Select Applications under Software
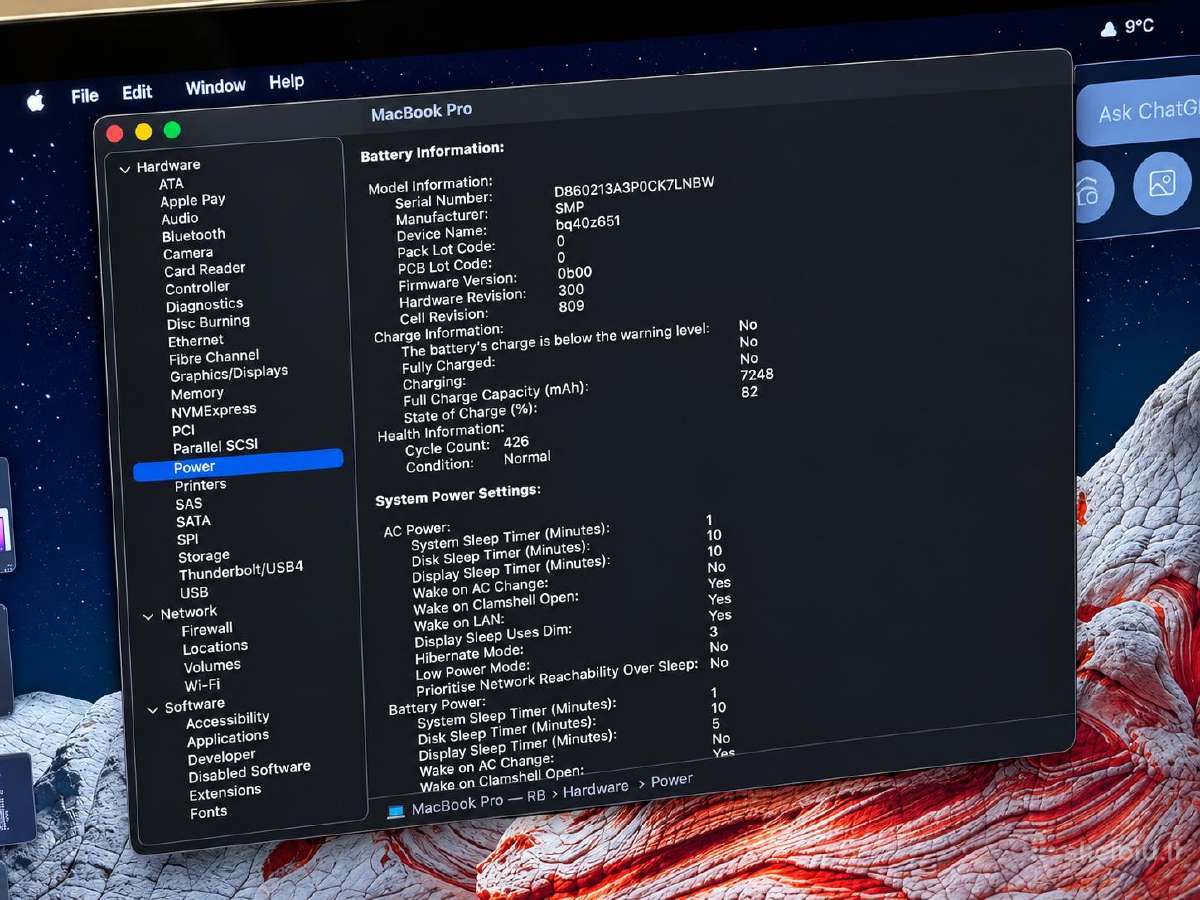1200x900 pixels. coord(227,738)
